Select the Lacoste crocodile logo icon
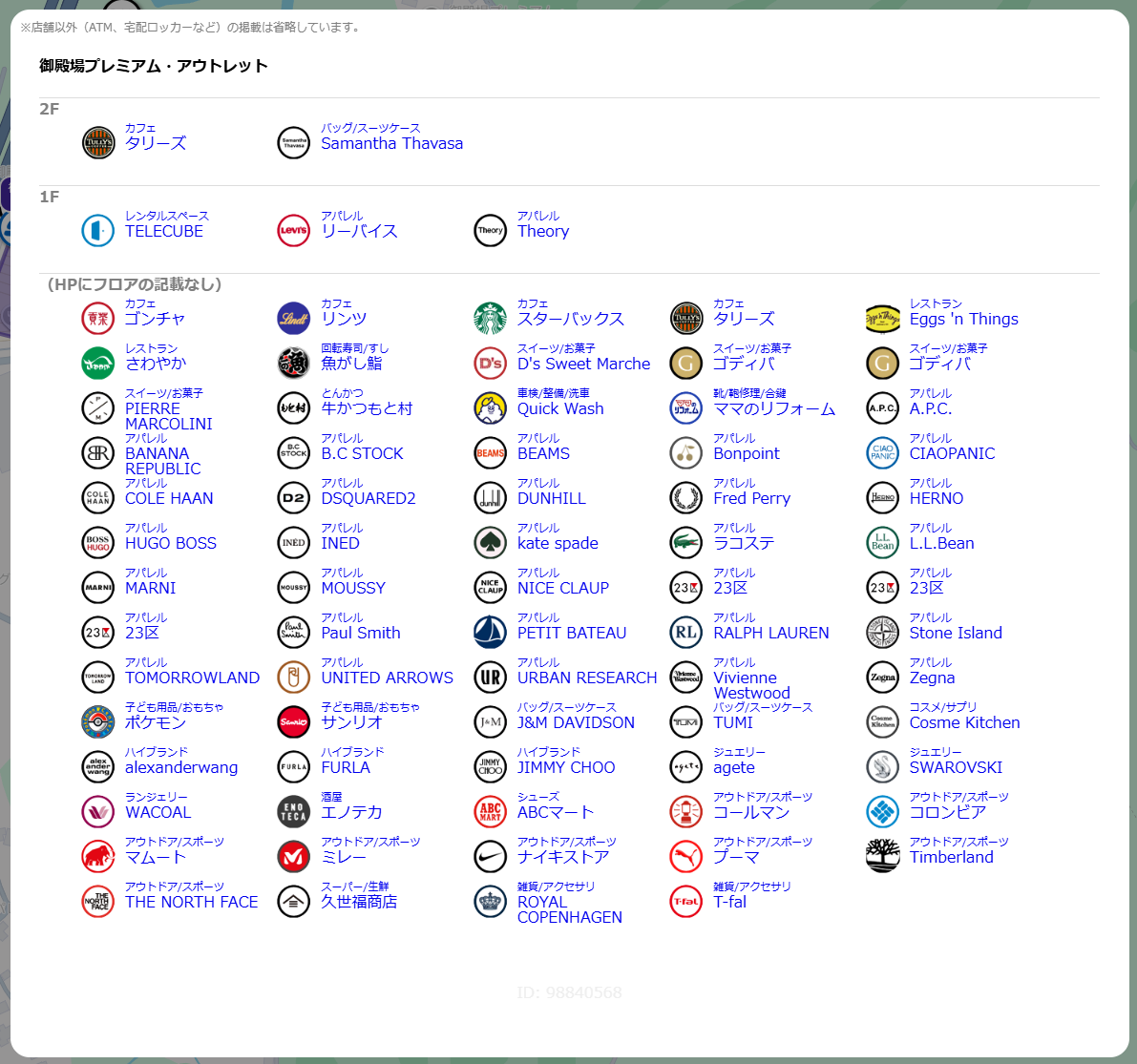Image resolution: width=1137 pixels, height=1064 pixels. [685, 543]
